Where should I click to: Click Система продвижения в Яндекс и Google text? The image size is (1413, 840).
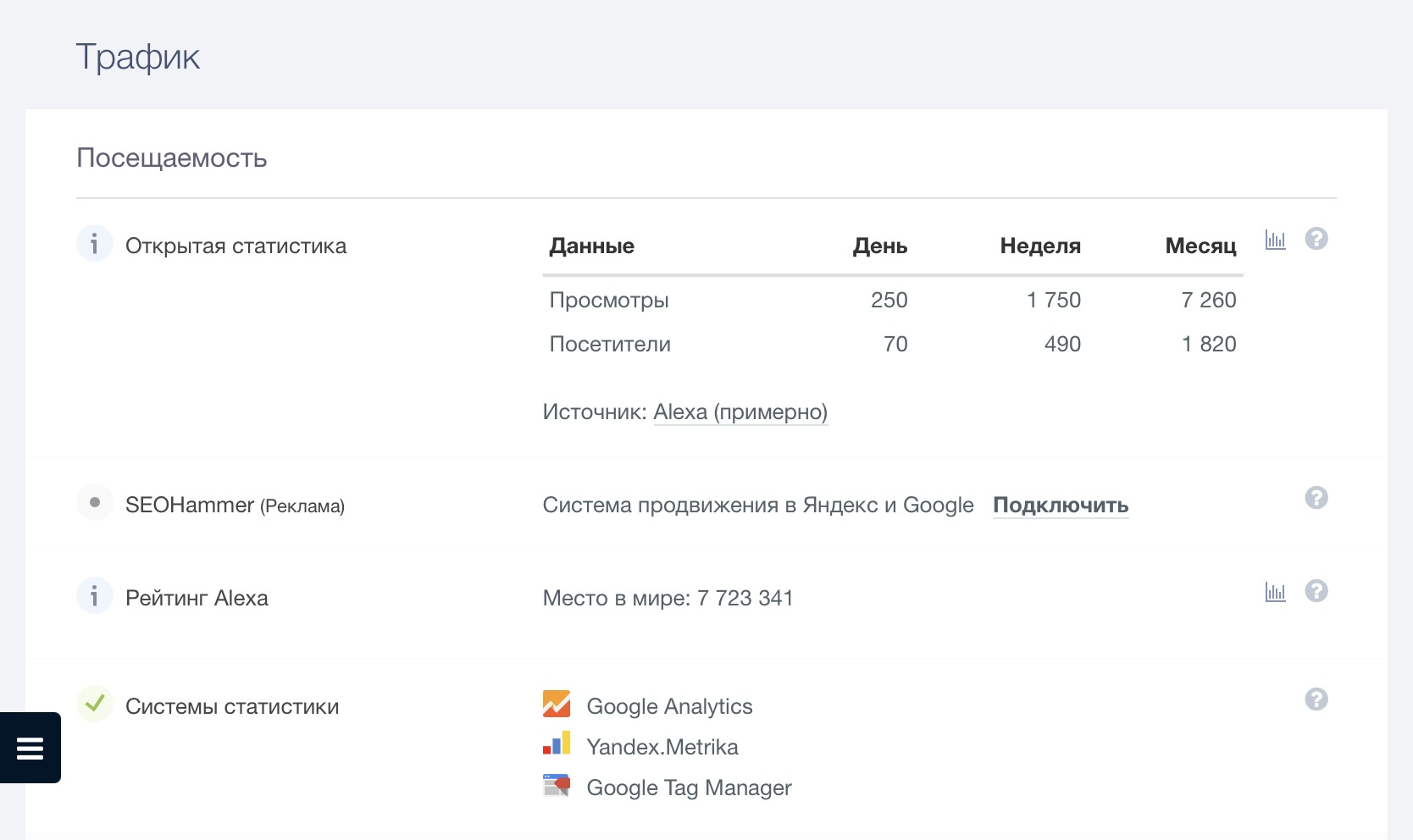(x=758, y=506)
